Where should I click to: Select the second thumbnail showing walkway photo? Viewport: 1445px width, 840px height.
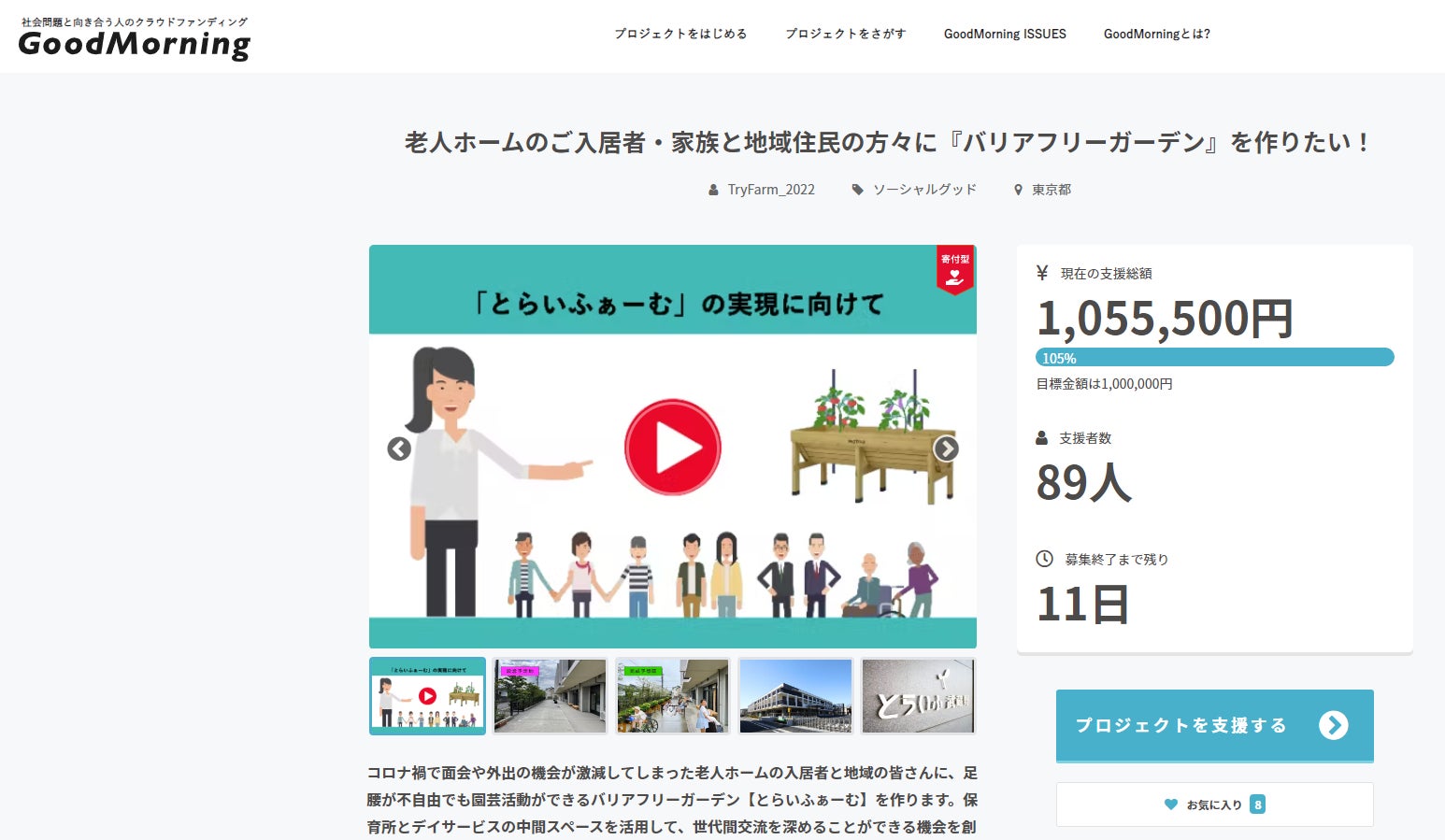[x=550, y=696]
